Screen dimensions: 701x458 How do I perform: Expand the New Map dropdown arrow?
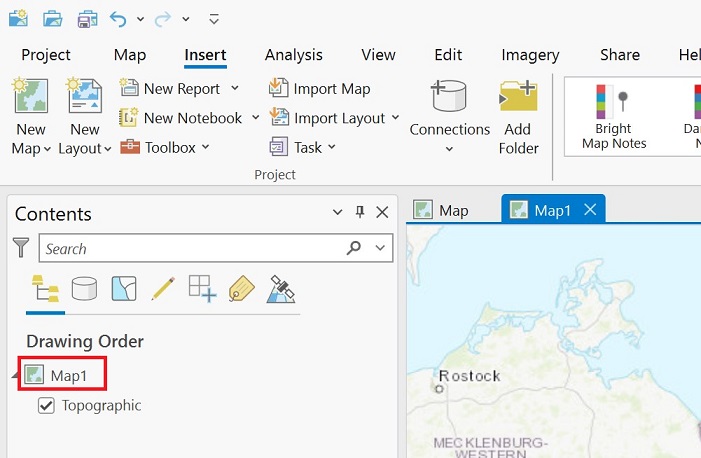[47, 149]
